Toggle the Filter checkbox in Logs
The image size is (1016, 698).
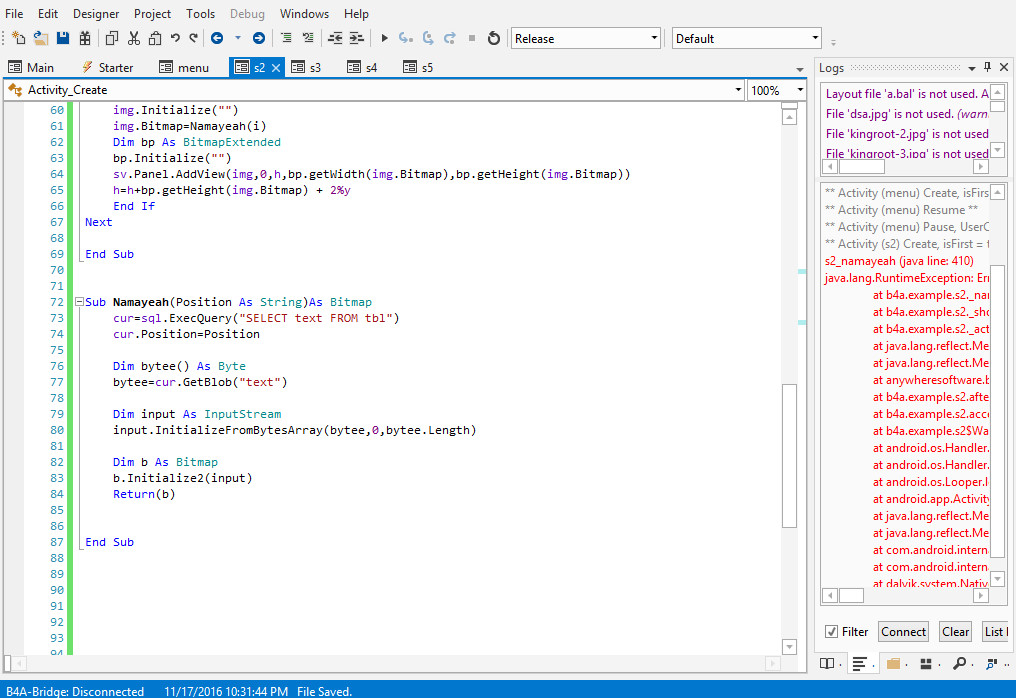tap(832, 631)
